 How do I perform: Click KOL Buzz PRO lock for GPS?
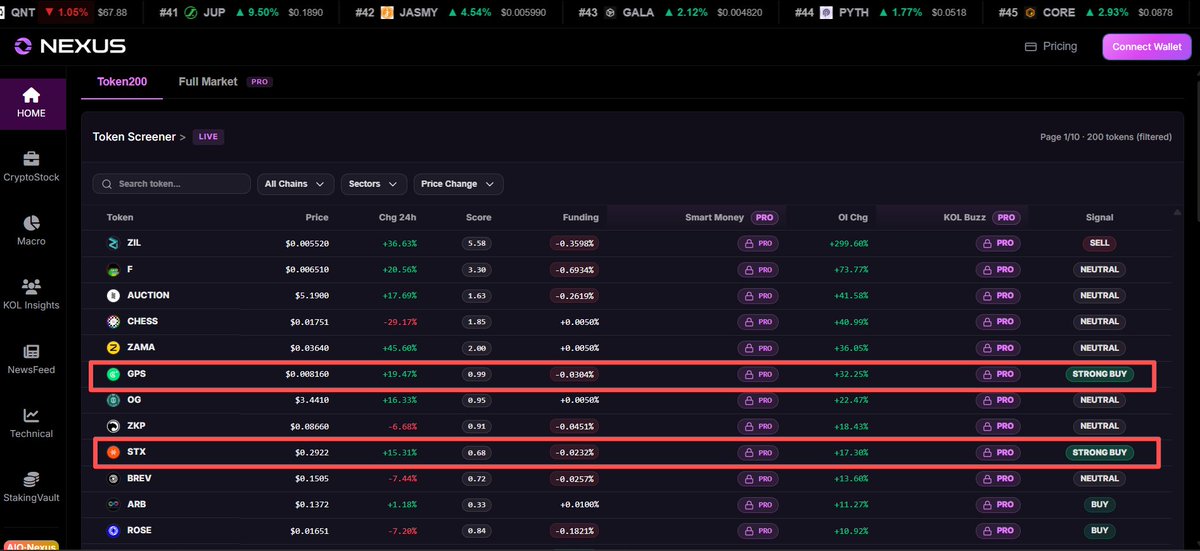pyautogui.click(x=998, y=374)
